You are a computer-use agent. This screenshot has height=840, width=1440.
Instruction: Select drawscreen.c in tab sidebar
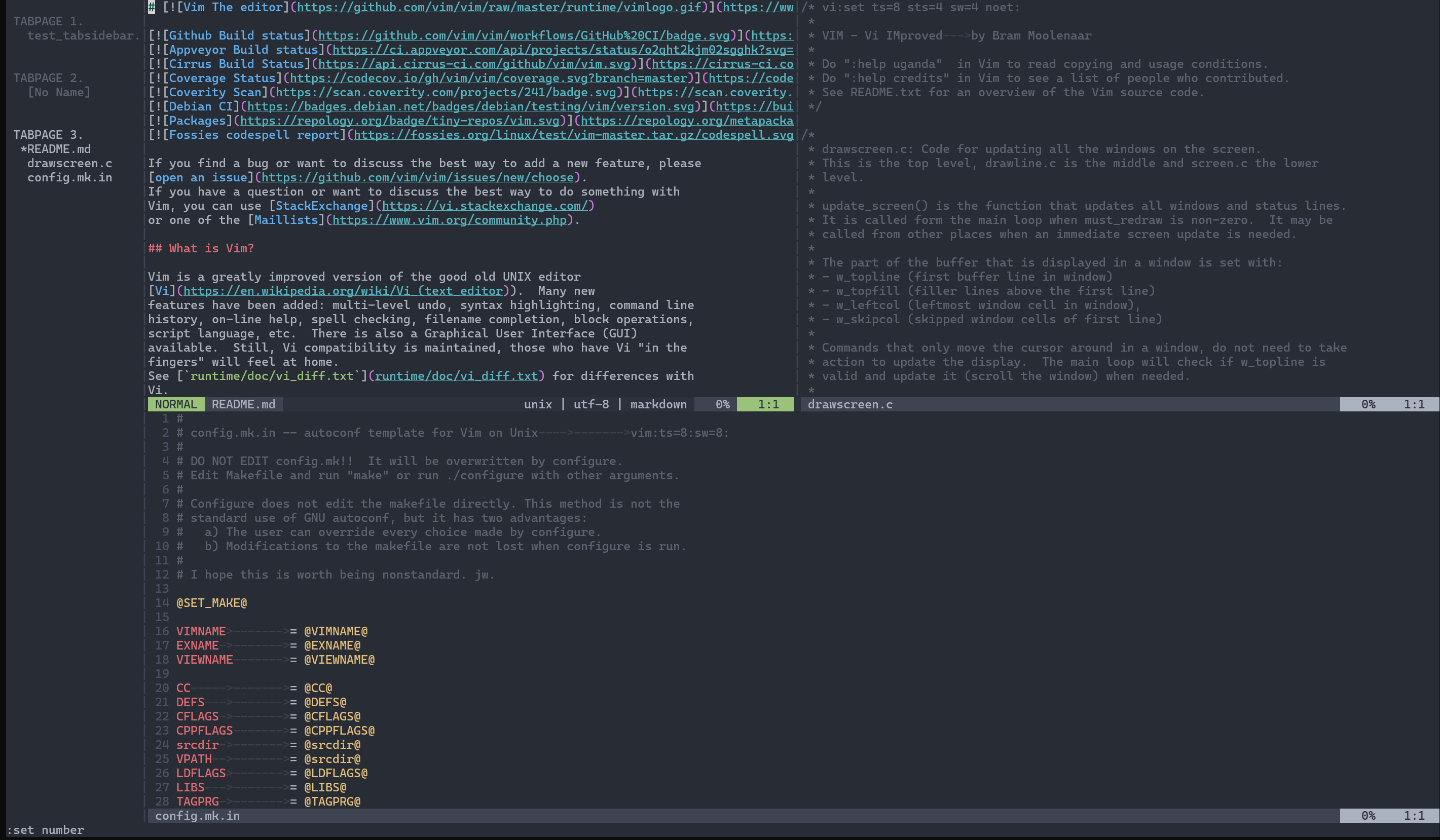coord(70,163)
